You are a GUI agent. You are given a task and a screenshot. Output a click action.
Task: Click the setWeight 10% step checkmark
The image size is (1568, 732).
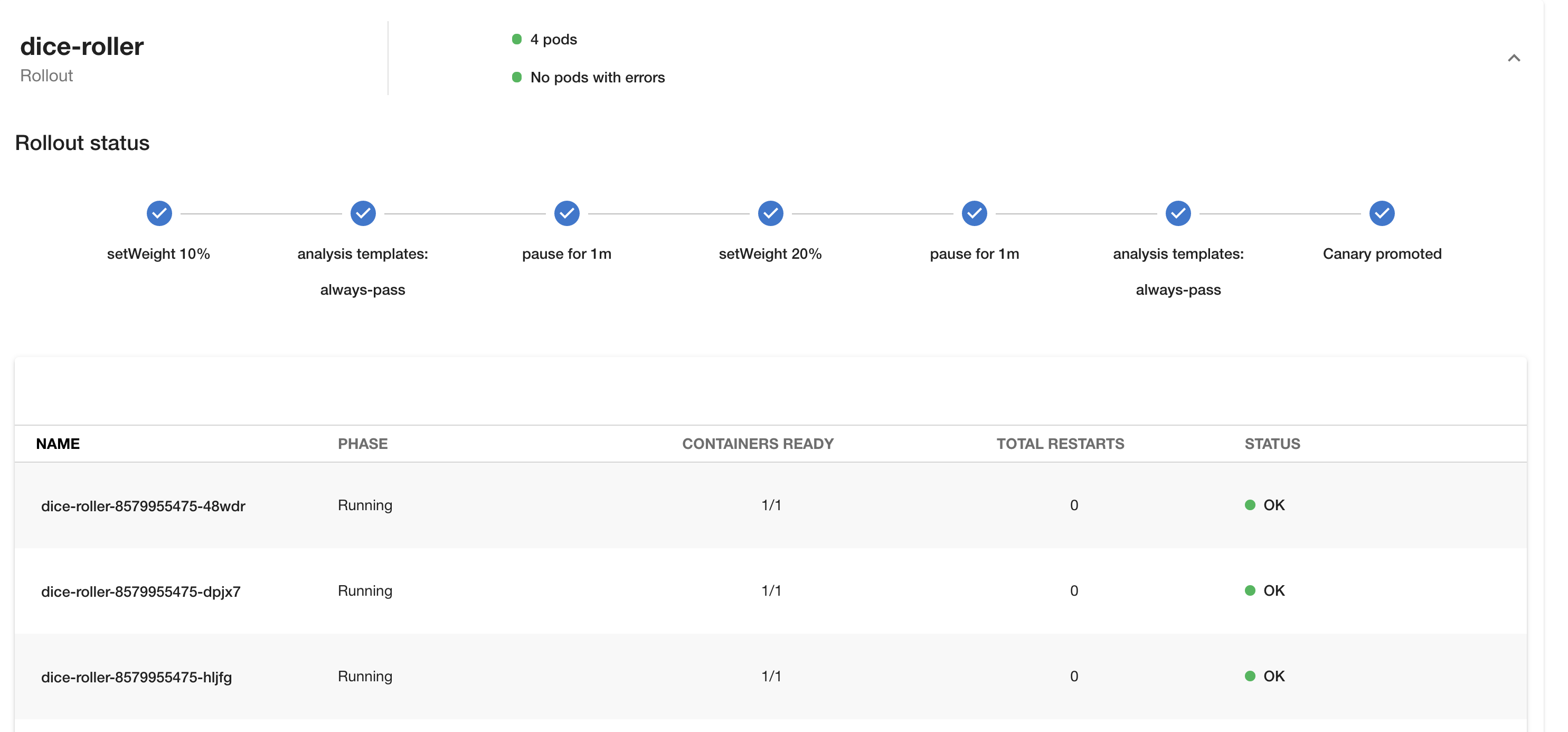click(x=159, y=213)
